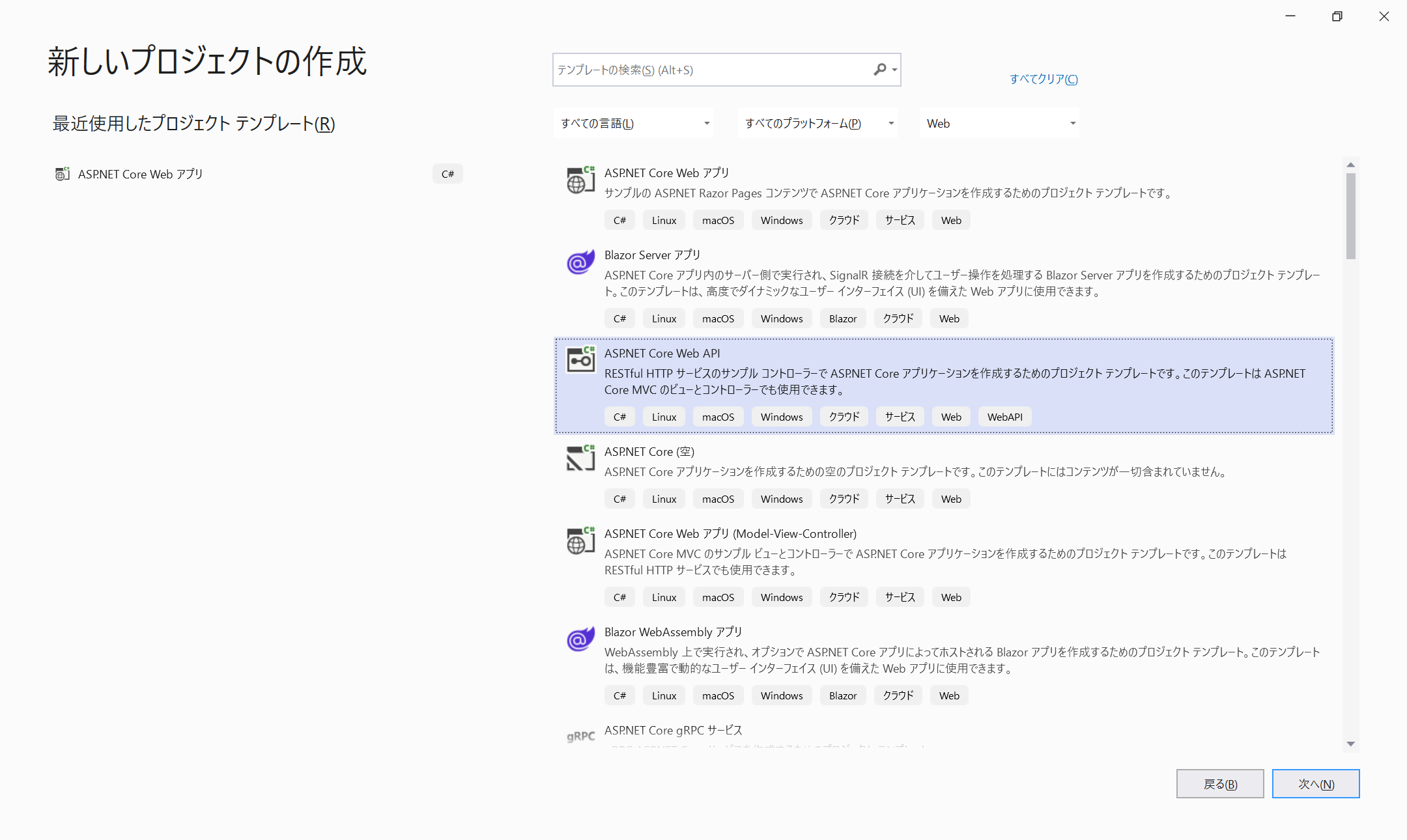Click macOS tag under Blazor Server アプリ
The image size is (1407, 840).
click(x=718, y=318)
